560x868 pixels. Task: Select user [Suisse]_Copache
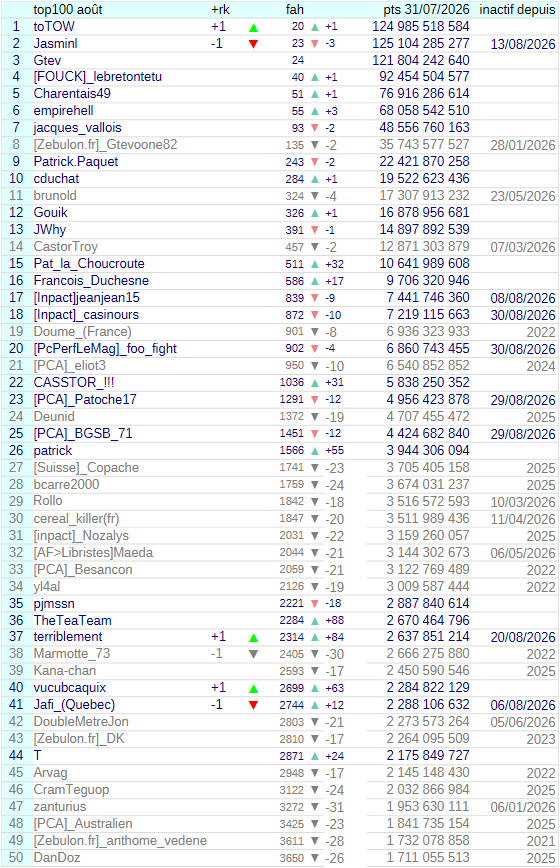[x=86, y=468]
